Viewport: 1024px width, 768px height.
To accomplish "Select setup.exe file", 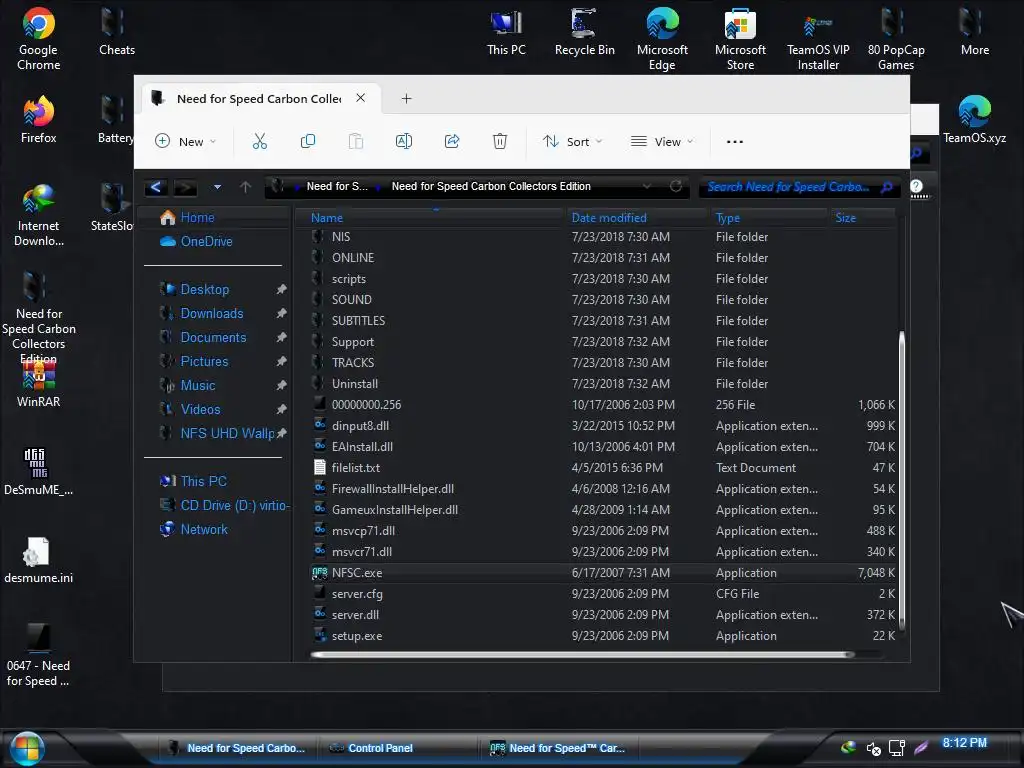I will [601, 635].
